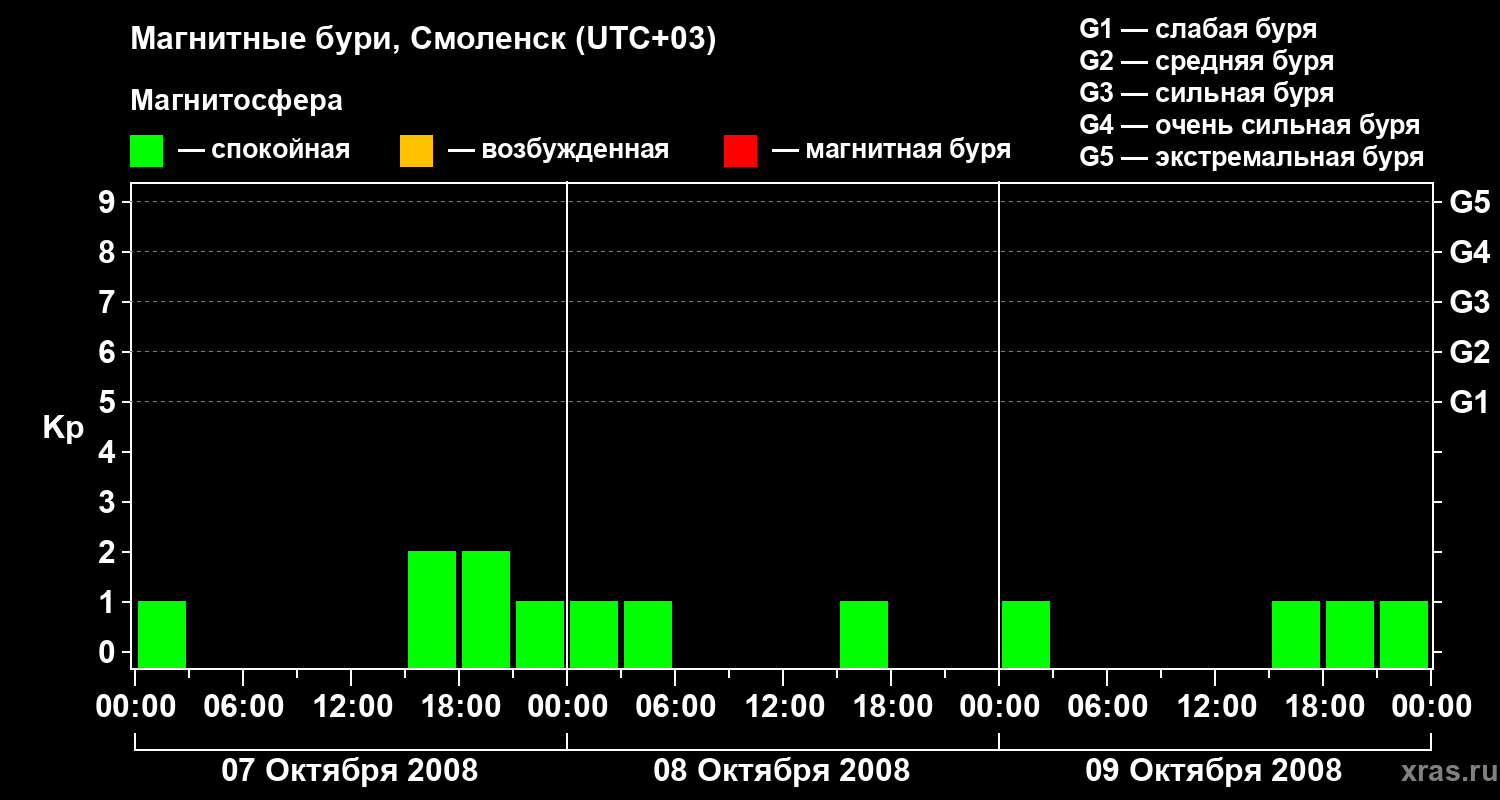Click the 'G3 — сильная буря' legend entry

tap(1206, 93)
